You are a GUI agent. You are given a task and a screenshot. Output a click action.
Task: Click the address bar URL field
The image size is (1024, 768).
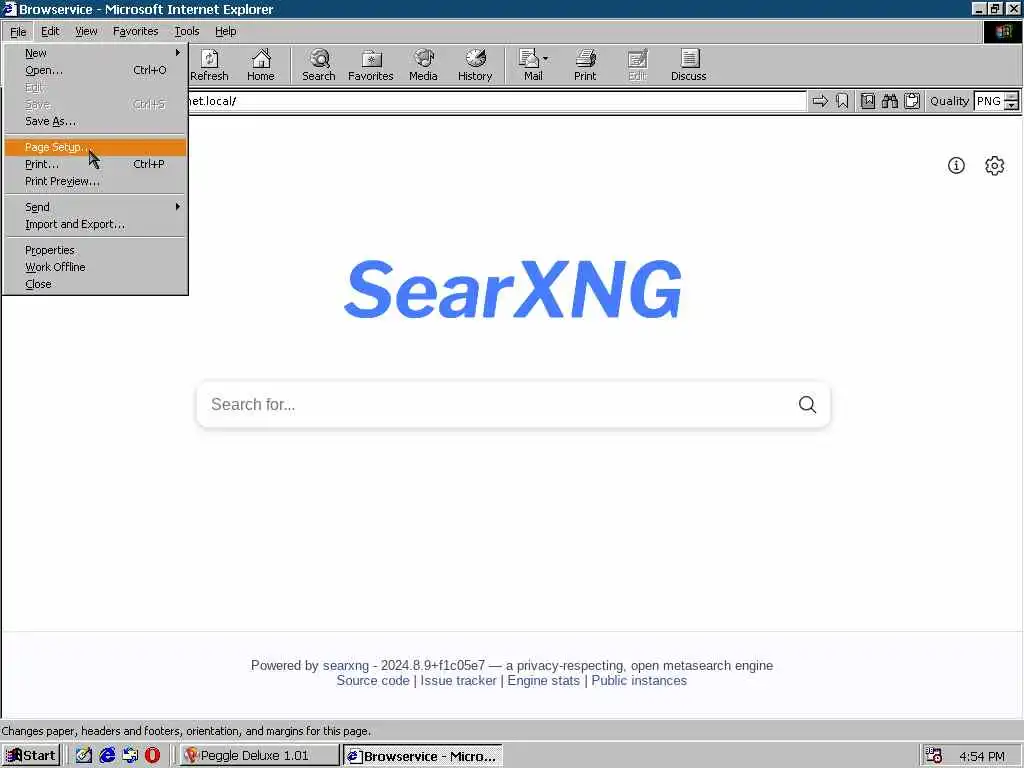click(x=496, y=101)
